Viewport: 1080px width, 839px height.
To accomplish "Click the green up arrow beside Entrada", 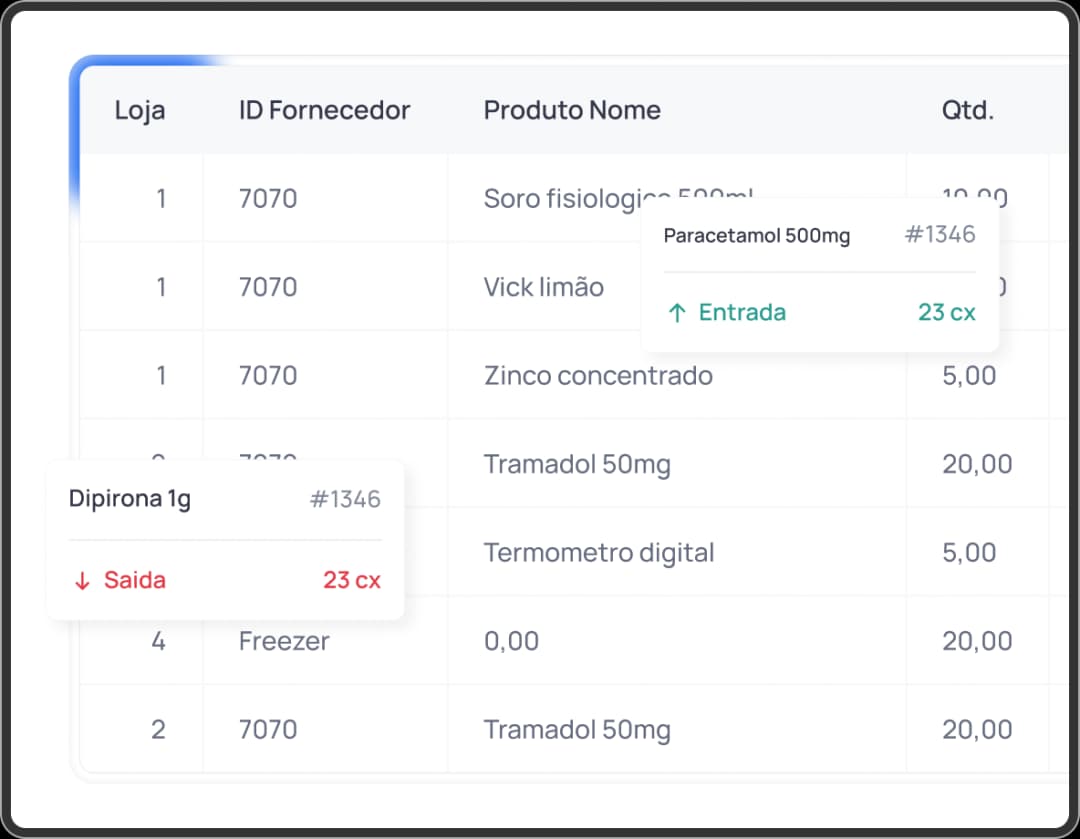I will click(677, 313).
